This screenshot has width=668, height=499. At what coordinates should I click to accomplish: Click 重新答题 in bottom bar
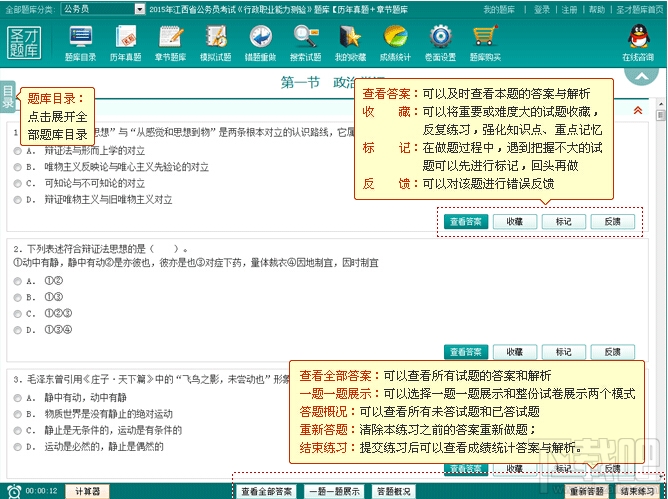(x=587, y=492)
